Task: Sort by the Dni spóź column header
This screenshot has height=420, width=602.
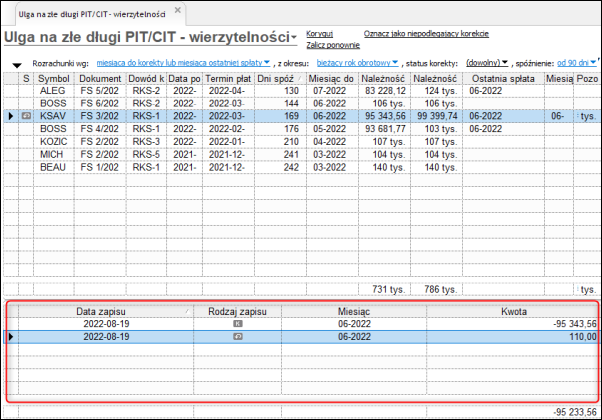Action: 280,79
